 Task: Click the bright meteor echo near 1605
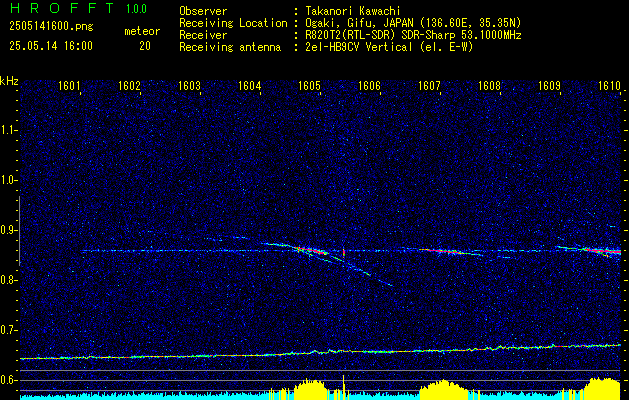pos(312,250)
